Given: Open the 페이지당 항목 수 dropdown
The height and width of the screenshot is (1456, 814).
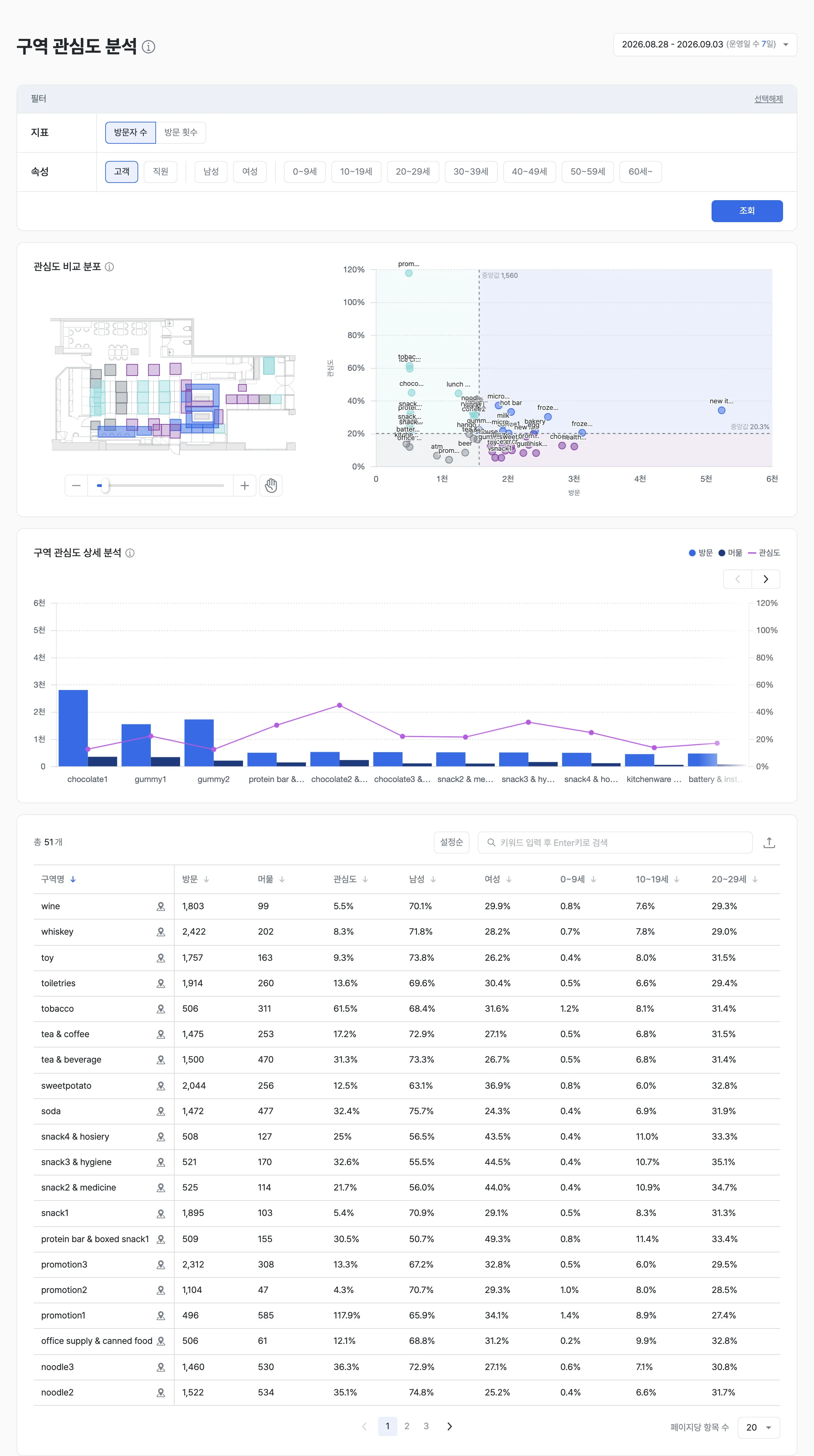Looking at the screenshot, I should point(759,1428).
